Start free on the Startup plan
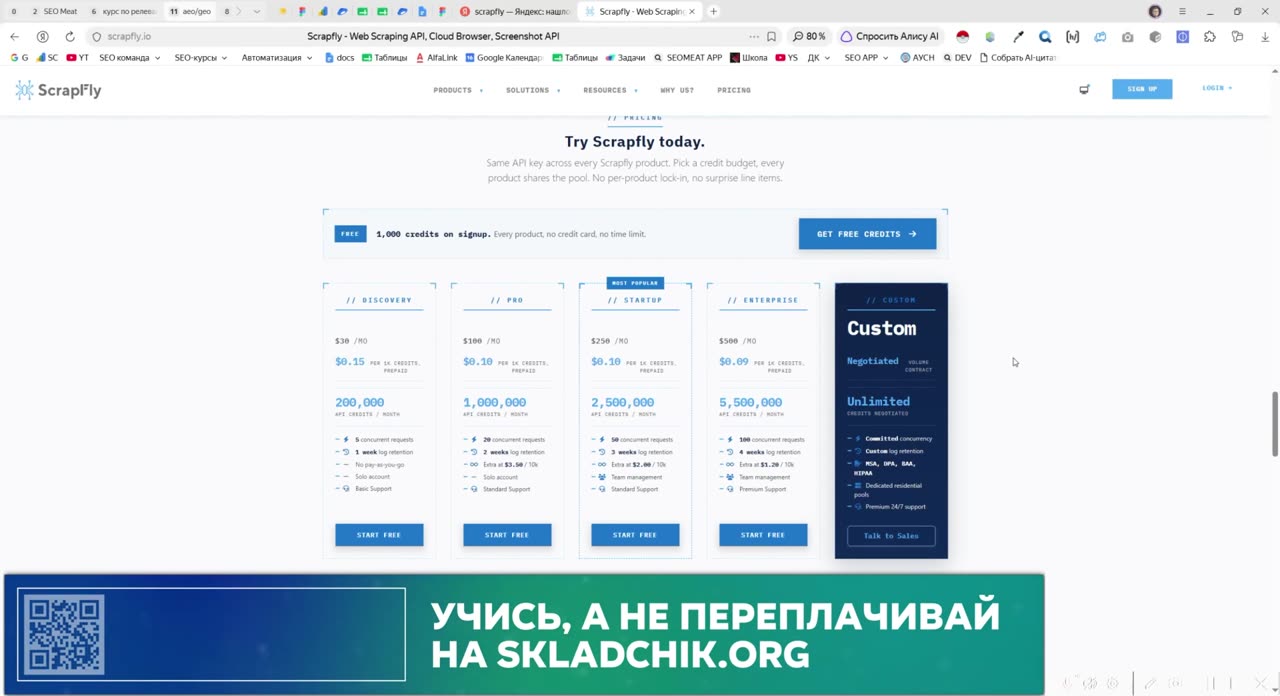The image size is (1280, 696). (635, 535)
